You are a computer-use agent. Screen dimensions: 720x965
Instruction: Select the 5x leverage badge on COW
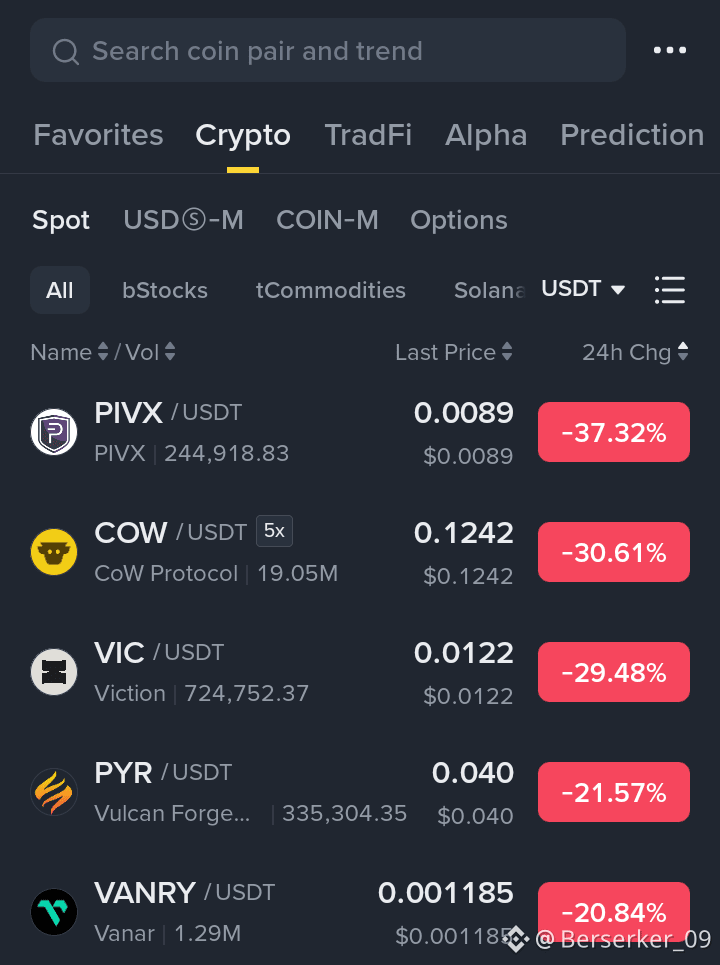274,531
